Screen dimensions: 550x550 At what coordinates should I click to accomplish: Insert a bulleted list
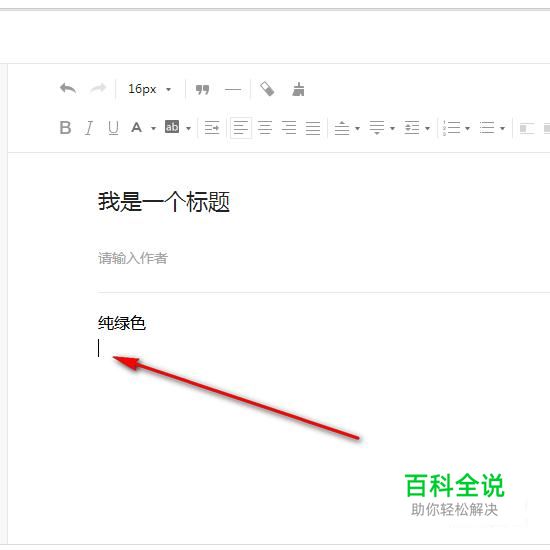coord(487,128)
